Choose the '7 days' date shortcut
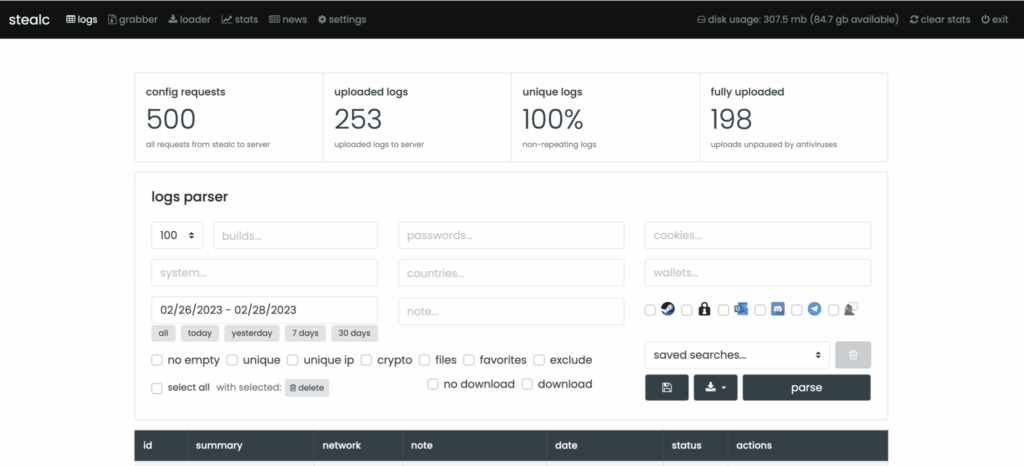This screenshot has height=466, width=1024. pos(305,333)
